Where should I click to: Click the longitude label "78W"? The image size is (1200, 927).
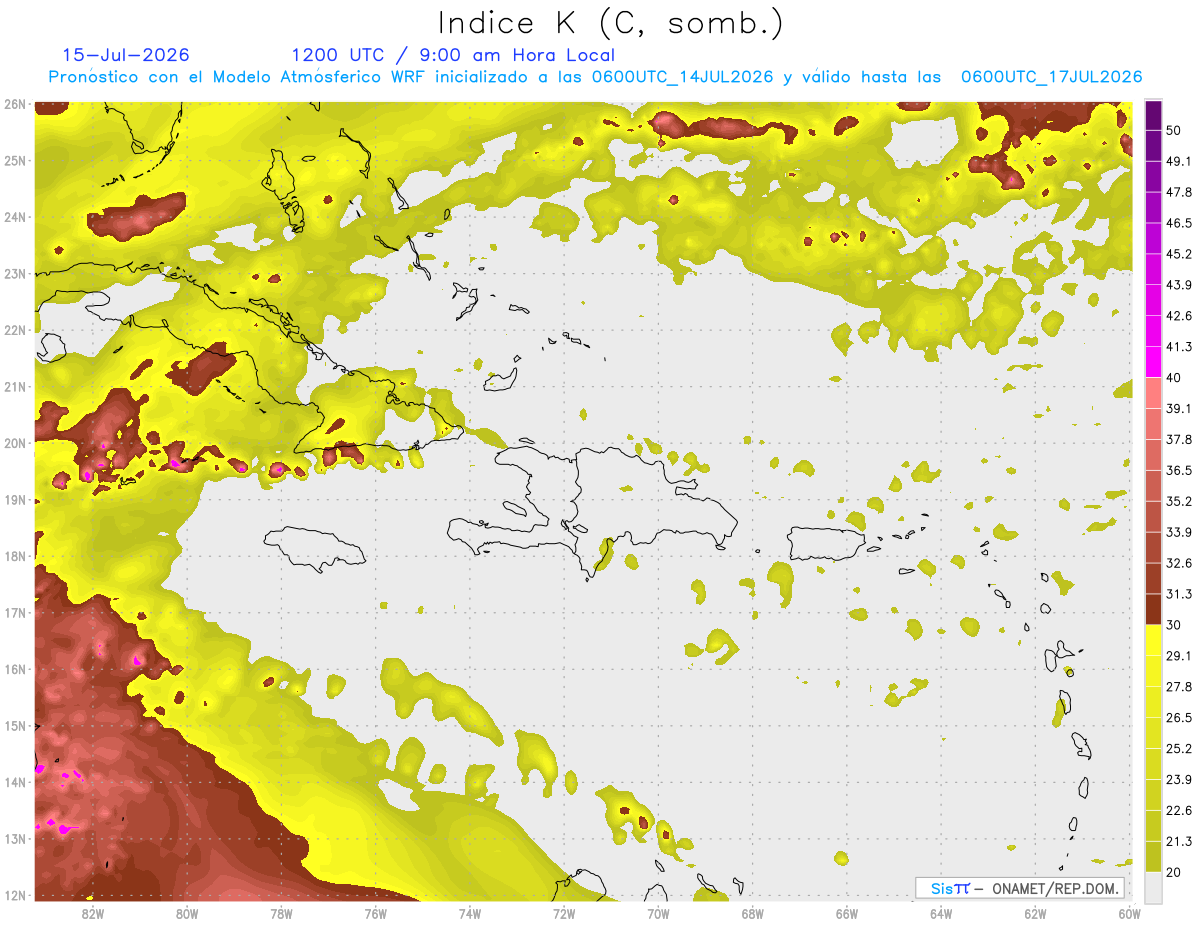[281, 914]
